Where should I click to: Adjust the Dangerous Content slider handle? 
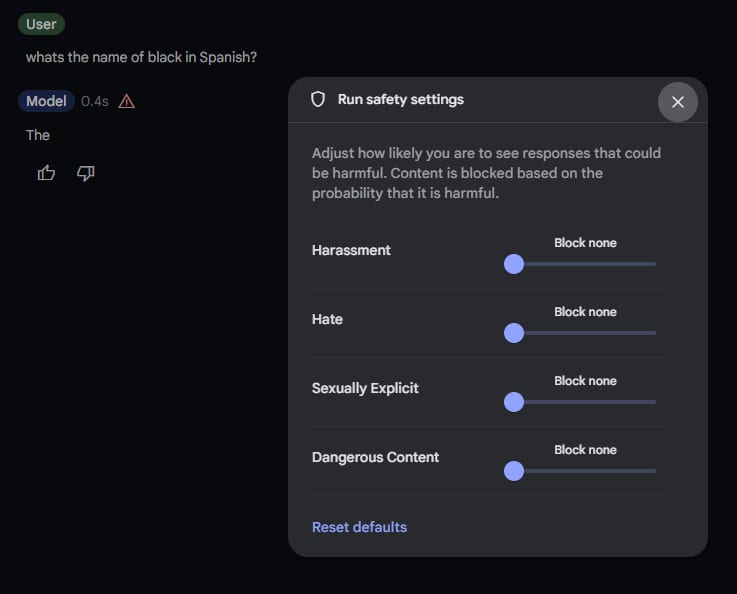click(514, 471)
